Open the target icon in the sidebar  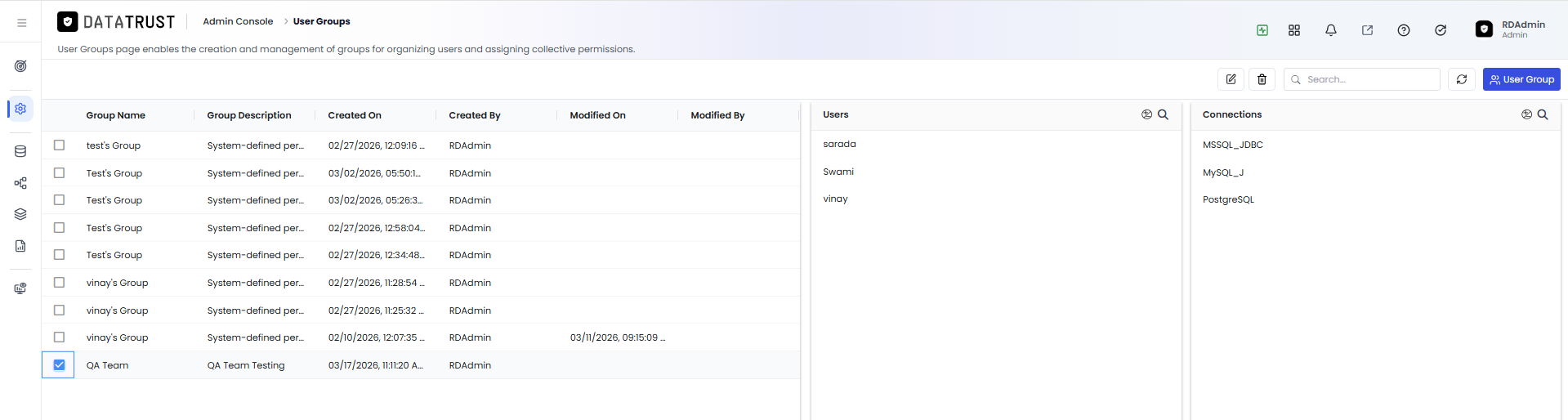tap(20, 66)
